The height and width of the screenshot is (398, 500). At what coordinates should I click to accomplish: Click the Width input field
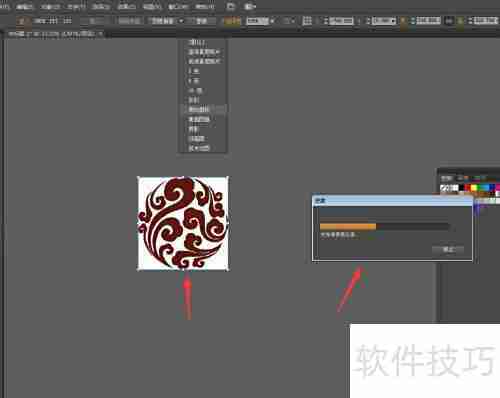(x=428, y=21)
